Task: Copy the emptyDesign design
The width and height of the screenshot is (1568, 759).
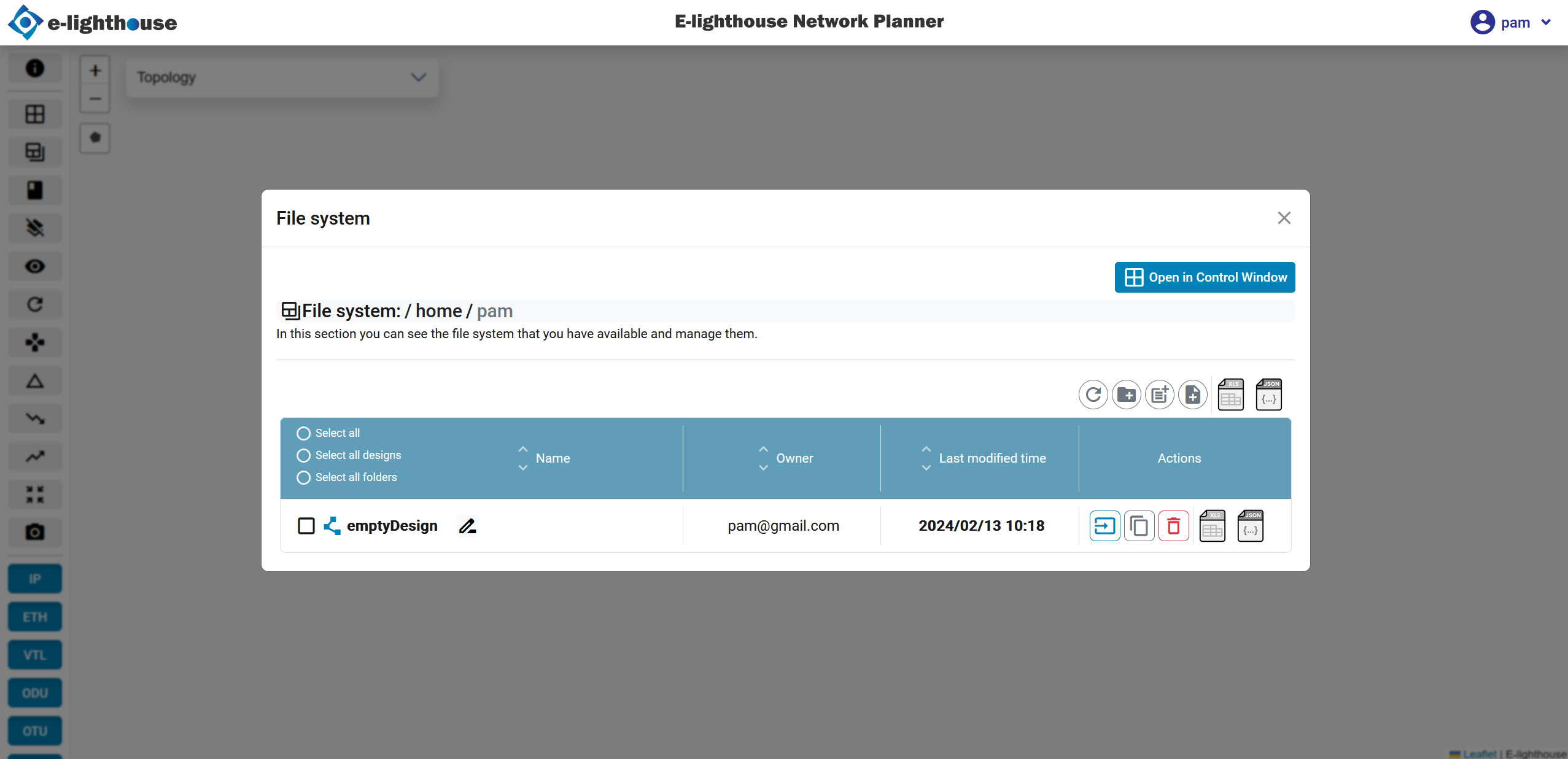Action: coord(1139,526)
